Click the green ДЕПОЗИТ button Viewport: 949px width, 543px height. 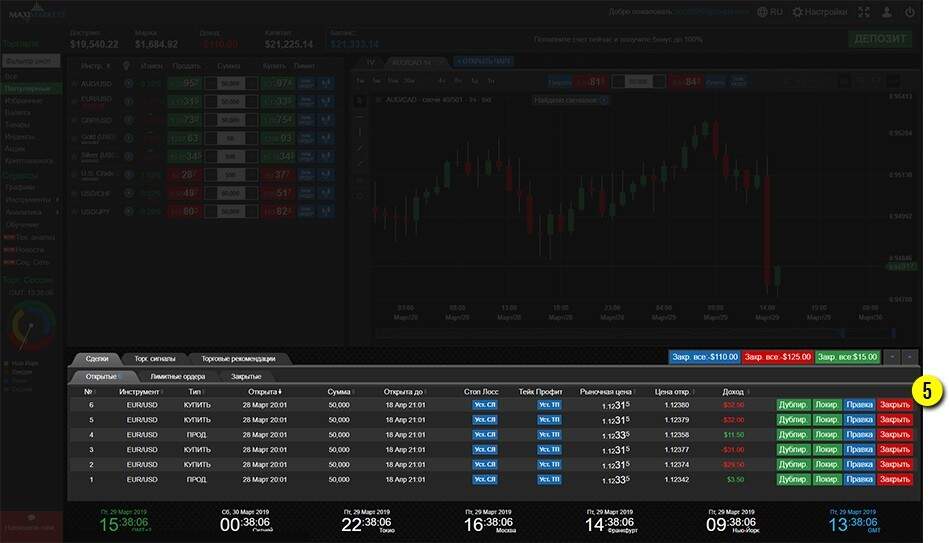point(880,39)
